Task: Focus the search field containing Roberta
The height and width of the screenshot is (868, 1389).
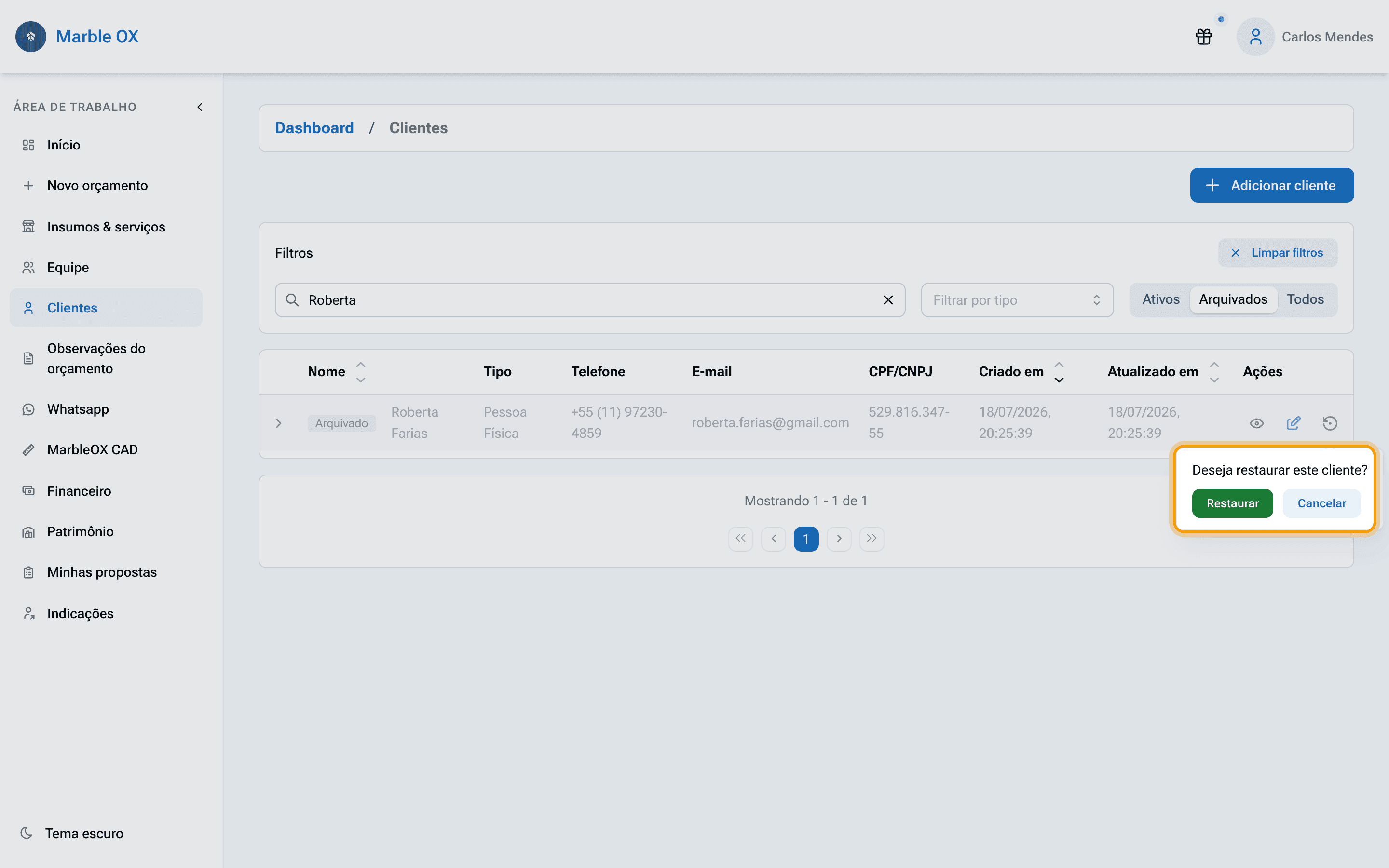Action: click(x=589, y=299)
